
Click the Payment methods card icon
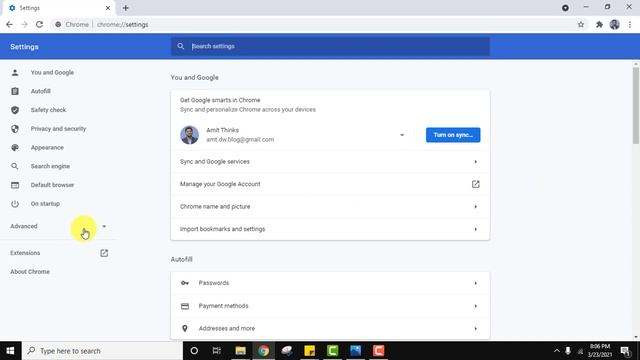tap(185, 306)
